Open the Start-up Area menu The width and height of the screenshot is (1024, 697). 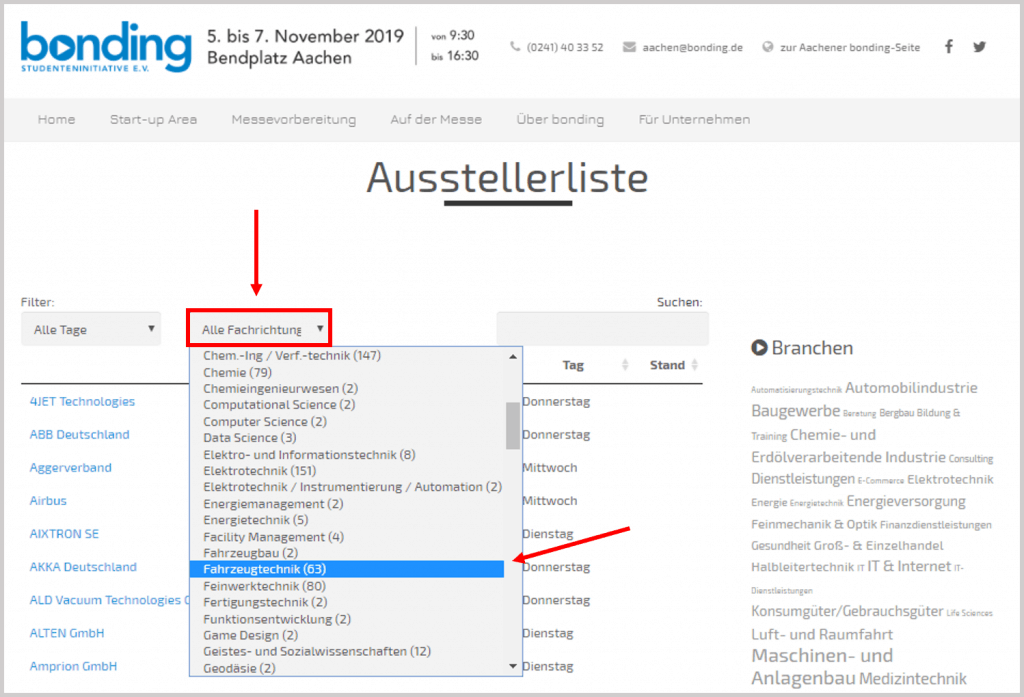pos(153,120)
